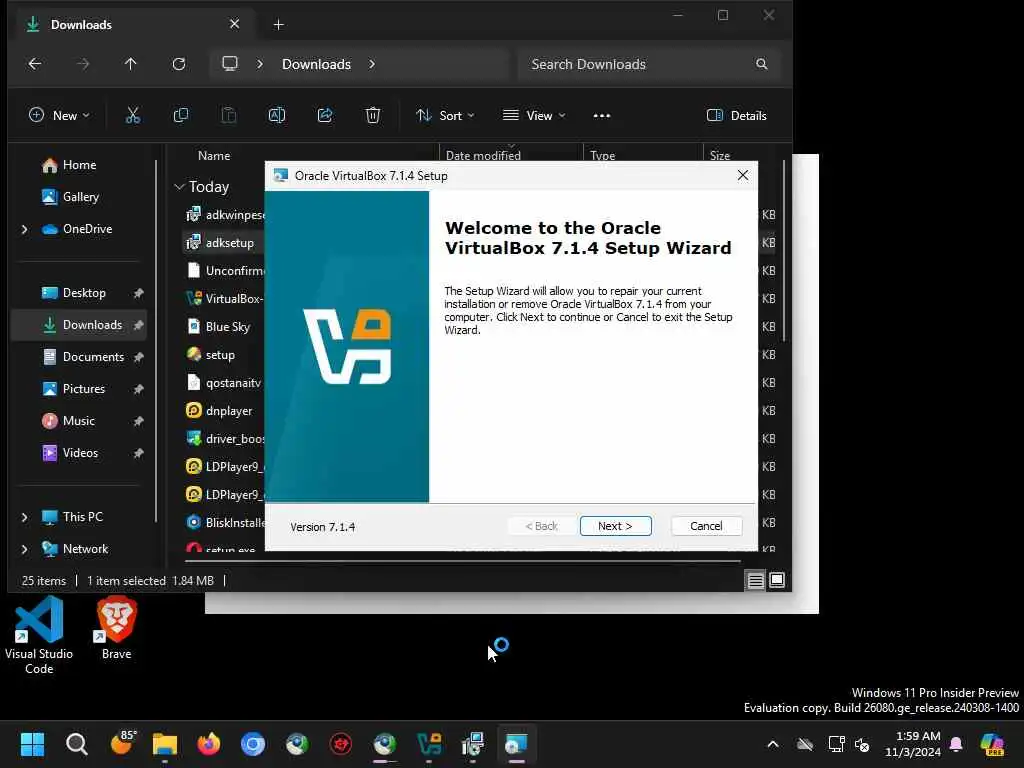Open Copilot Preview in the taskbar

point(993,744)
